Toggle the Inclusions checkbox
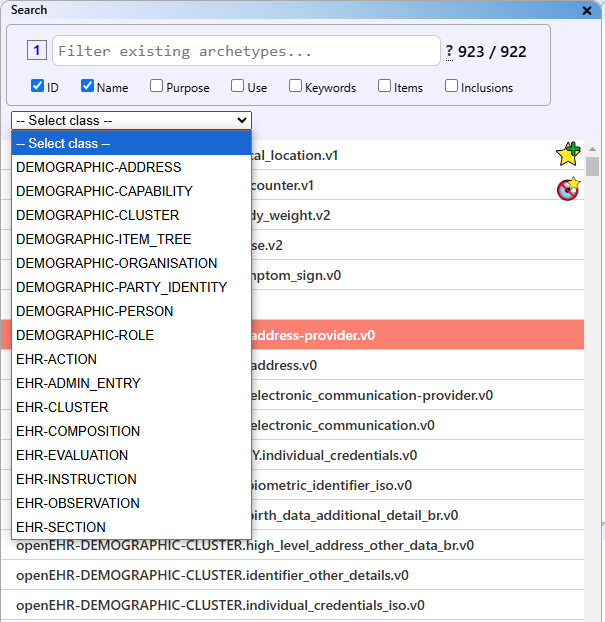This screenshot has width=605, height=622. [452, 86]
